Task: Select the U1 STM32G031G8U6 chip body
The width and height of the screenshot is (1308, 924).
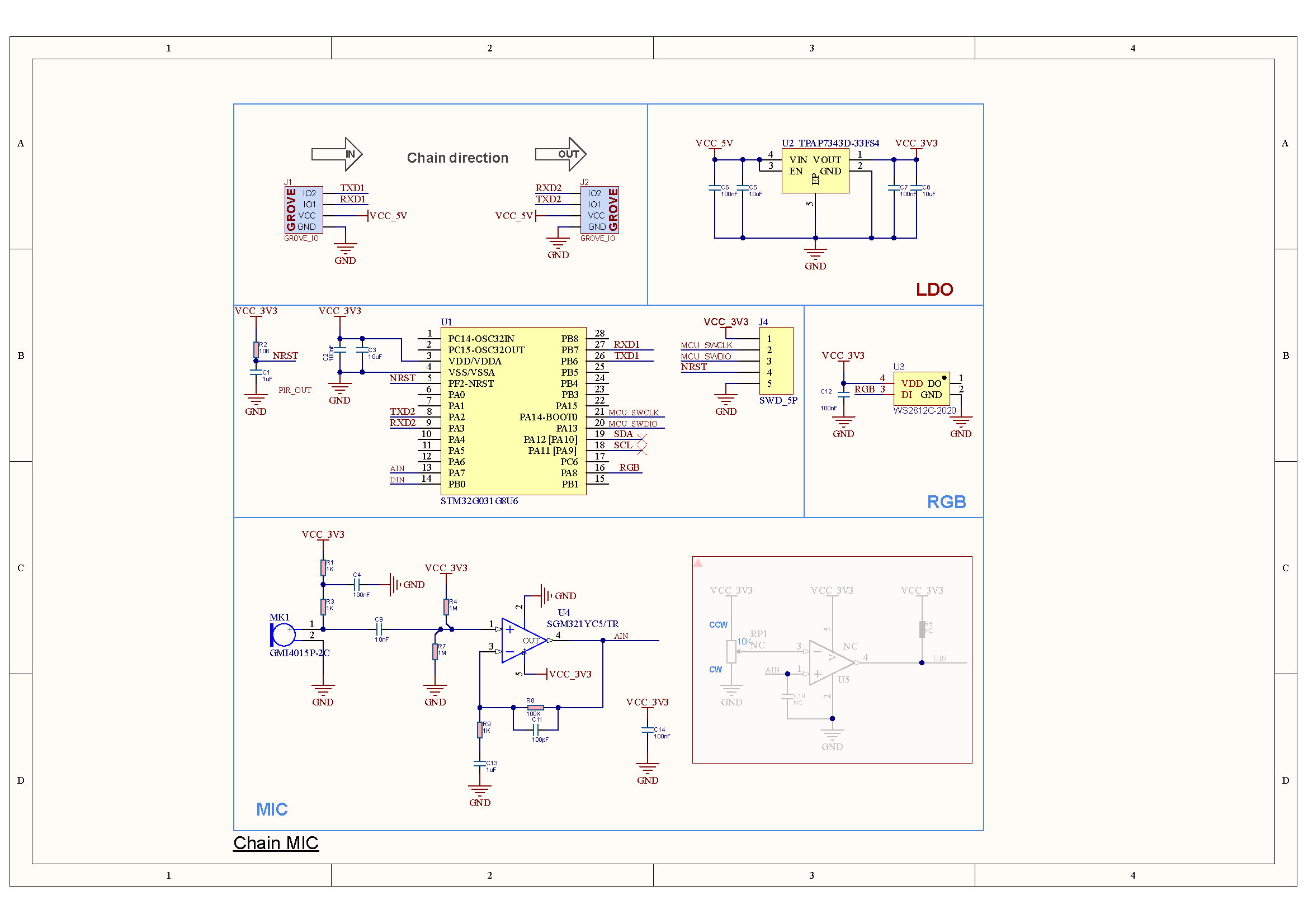Action: click(513, 411)
